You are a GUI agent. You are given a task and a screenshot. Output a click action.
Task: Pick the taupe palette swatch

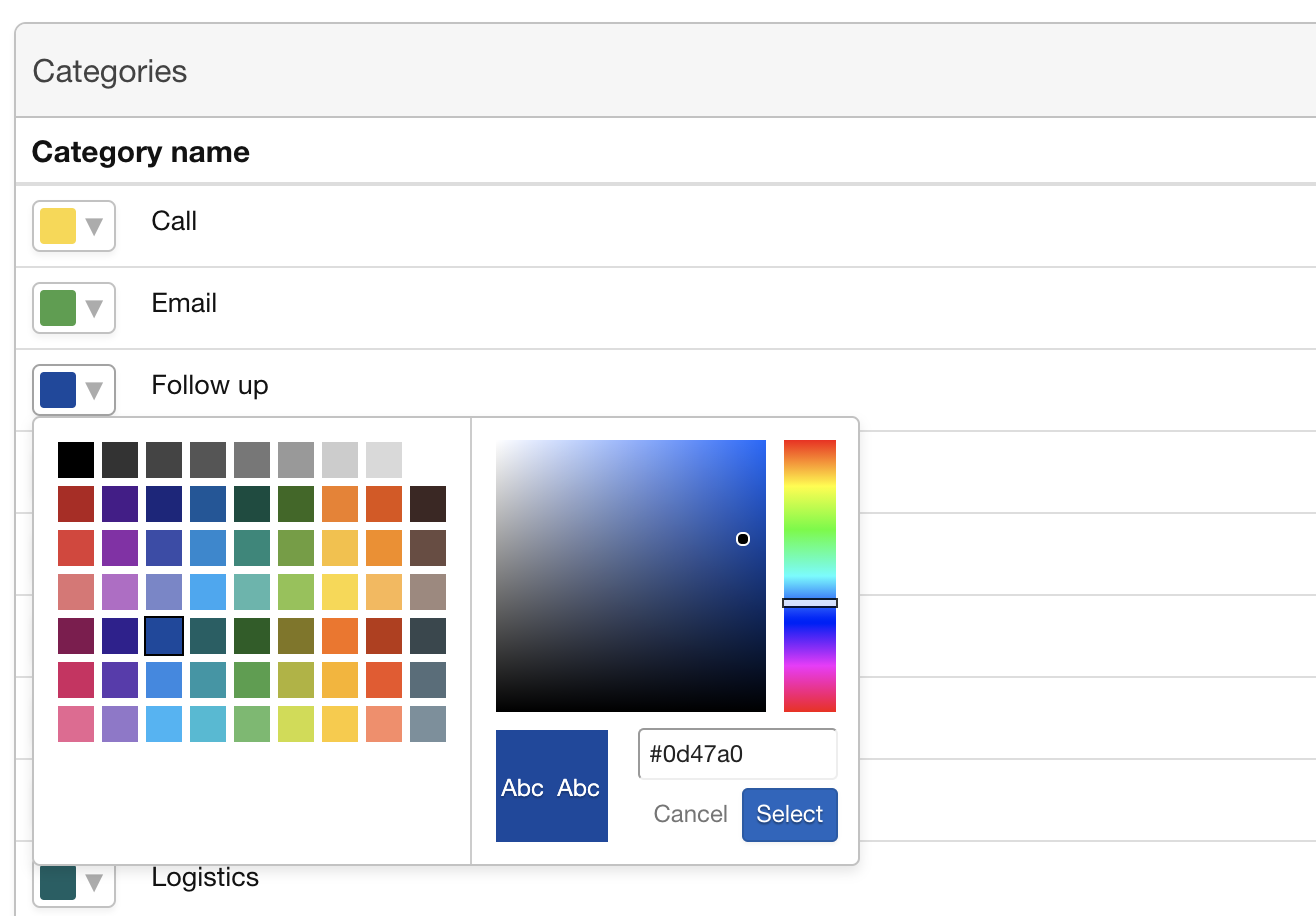point(428,592)
